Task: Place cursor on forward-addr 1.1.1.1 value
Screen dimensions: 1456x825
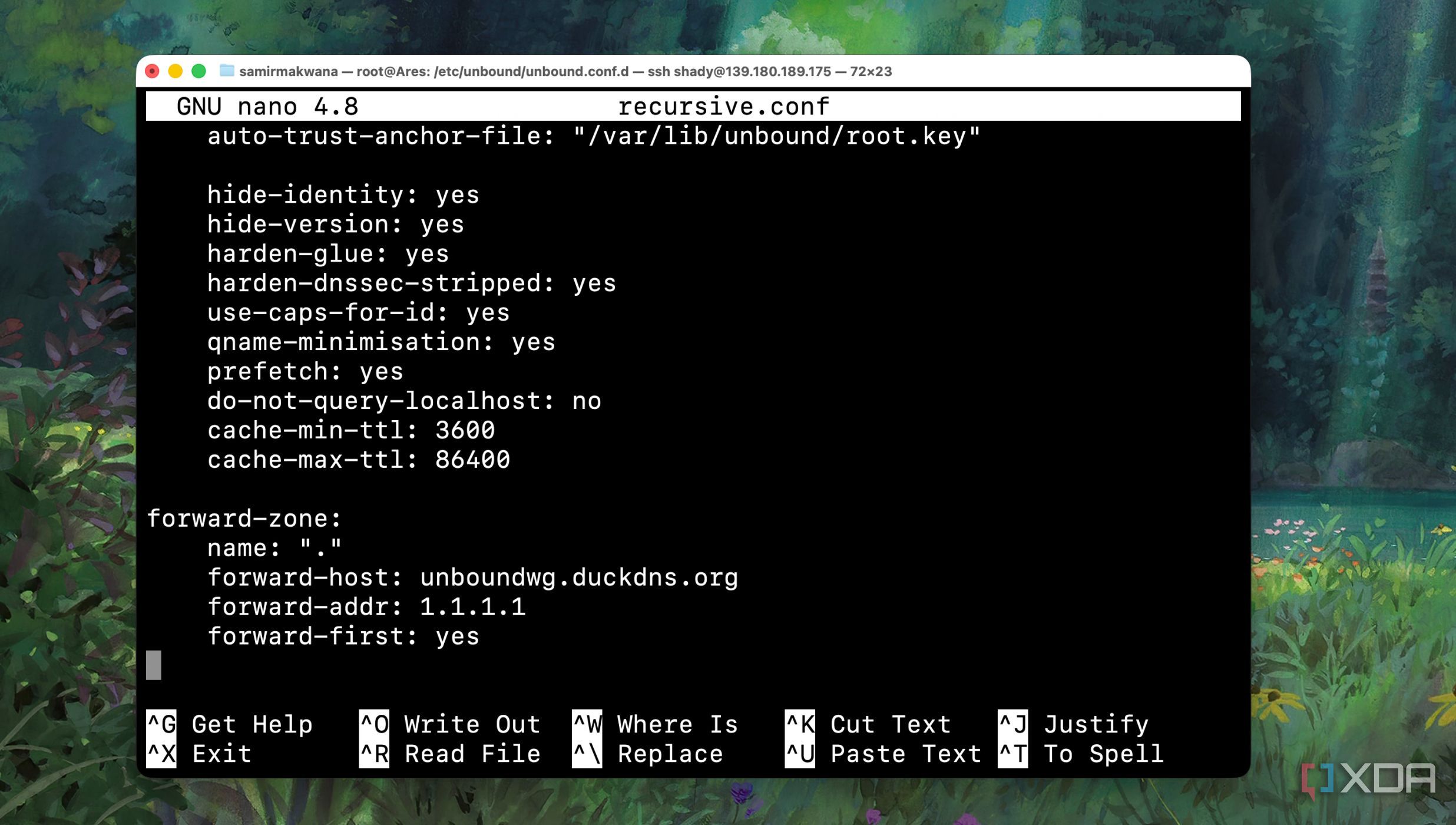Action: 472,607
